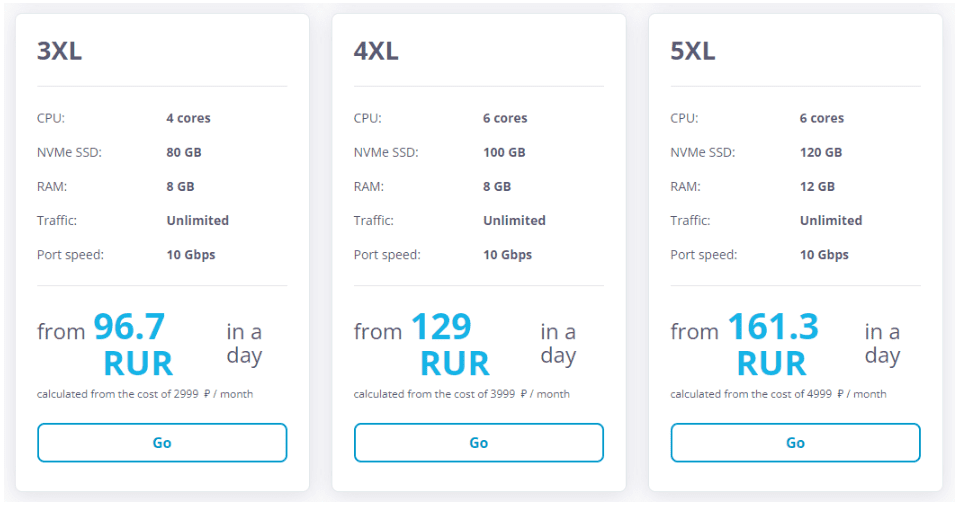Image resolution: width=959 pixels, height=506 pixels.
Task: Select the 3XL plan heading
Action: (x=59, y=51)
